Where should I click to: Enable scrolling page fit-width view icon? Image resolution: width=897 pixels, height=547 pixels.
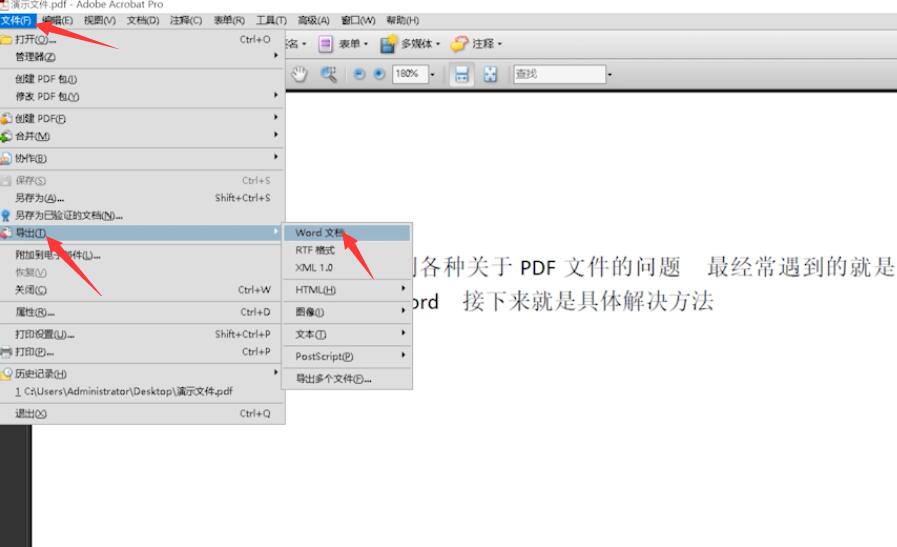462,74
